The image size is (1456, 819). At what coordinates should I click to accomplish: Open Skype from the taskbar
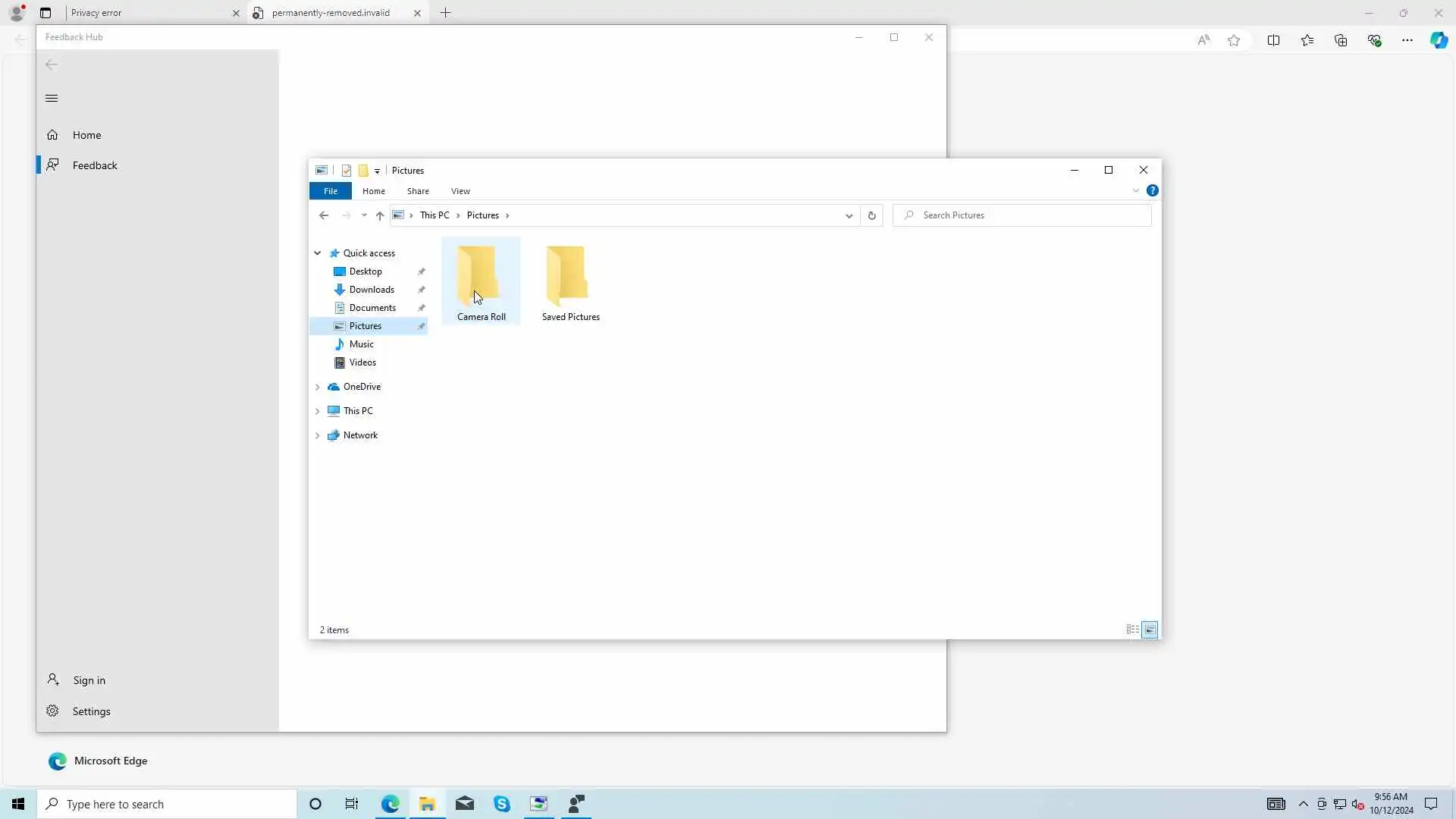[x=502, y=804]
